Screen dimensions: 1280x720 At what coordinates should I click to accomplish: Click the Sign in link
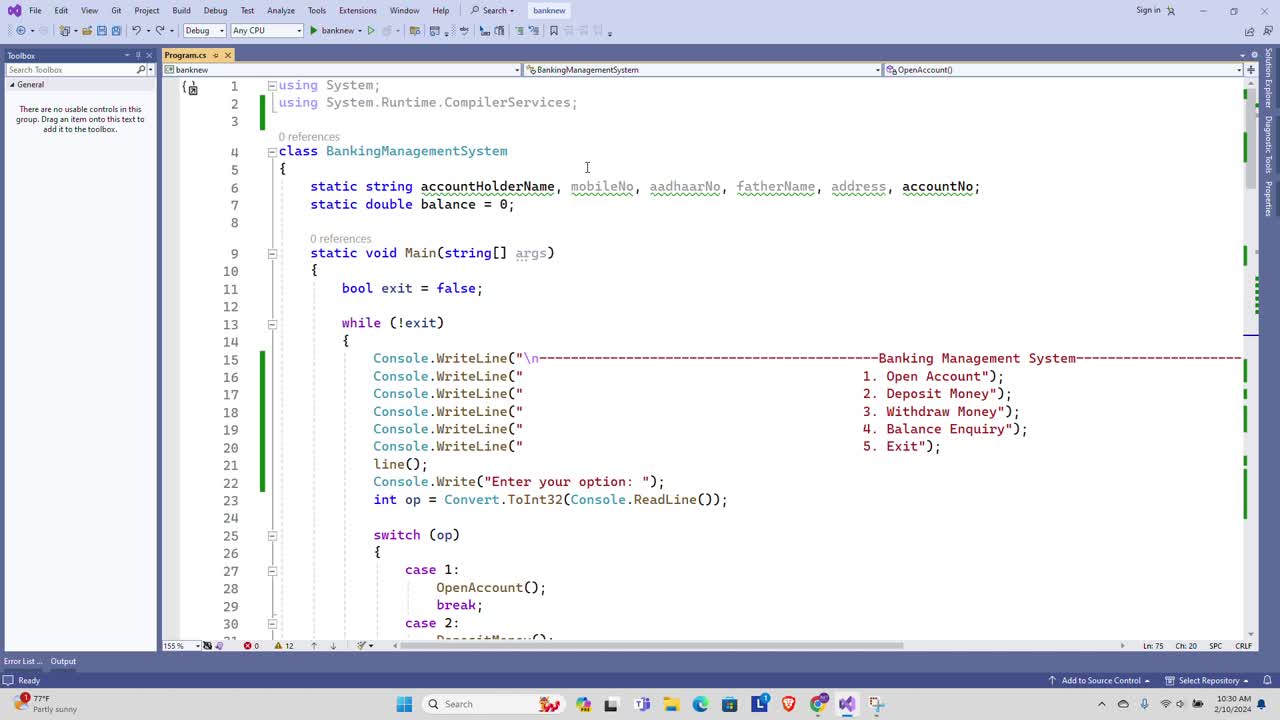[1148, 10]
